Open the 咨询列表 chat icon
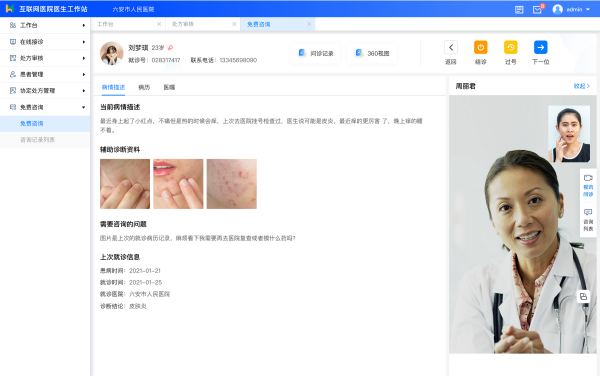The width and height of the screenshot is (600, 376). (588, 212)
